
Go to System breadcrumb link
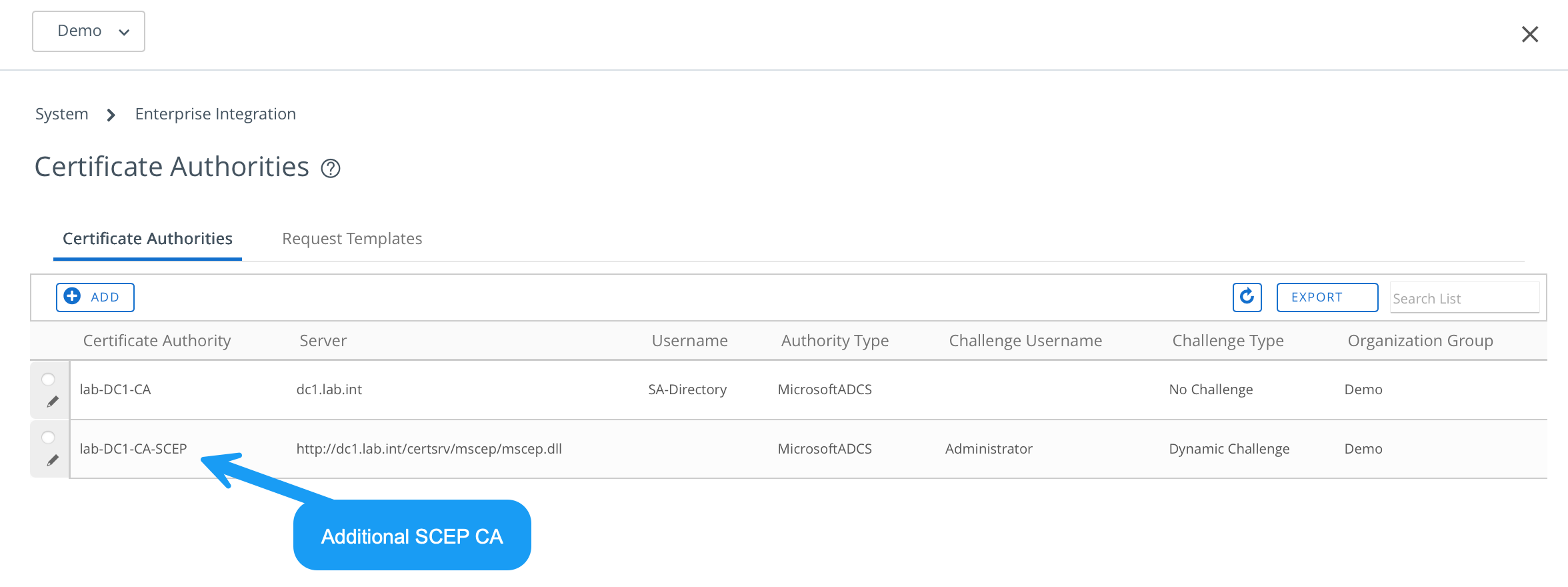click(x=61, y=114)
